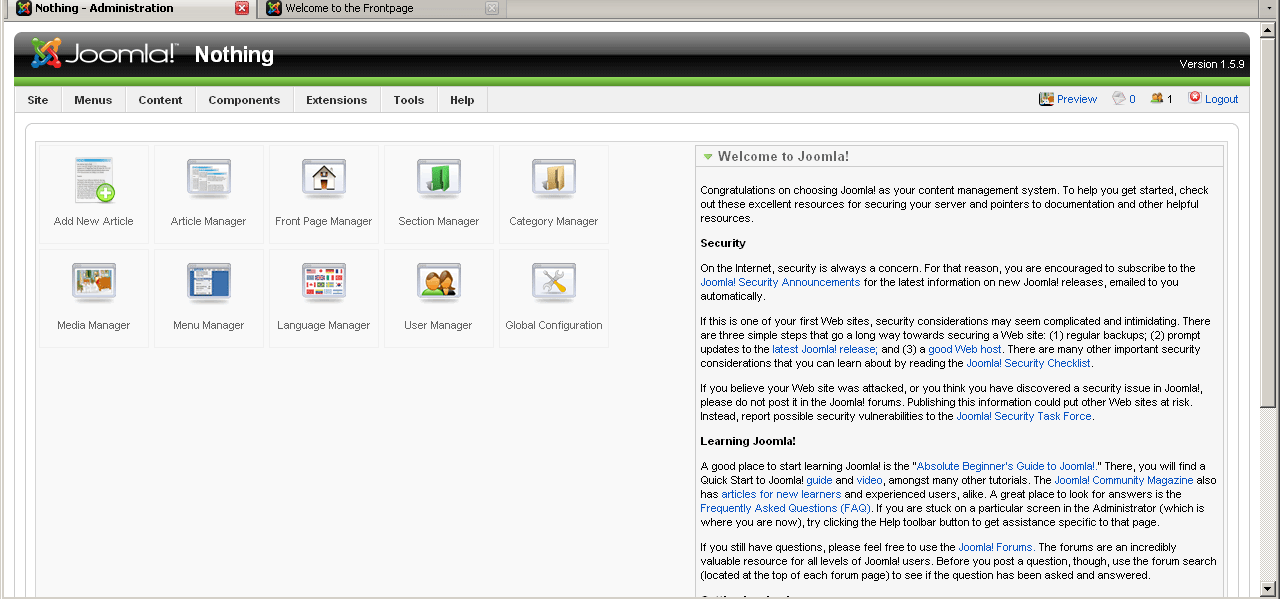Click the Logout link

click(x=1221, y=99)
